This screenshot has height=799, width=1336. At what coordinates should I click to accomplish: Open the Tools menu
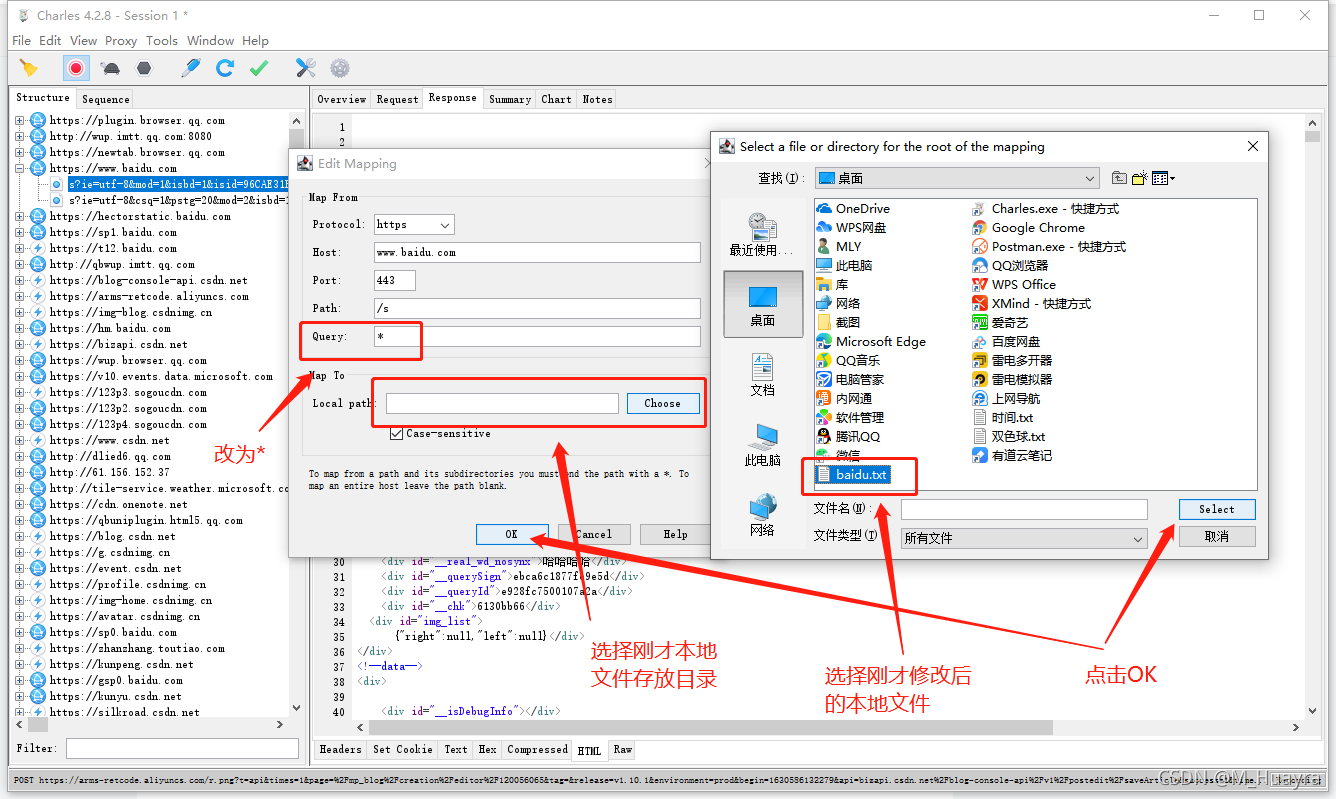(162, 41)
